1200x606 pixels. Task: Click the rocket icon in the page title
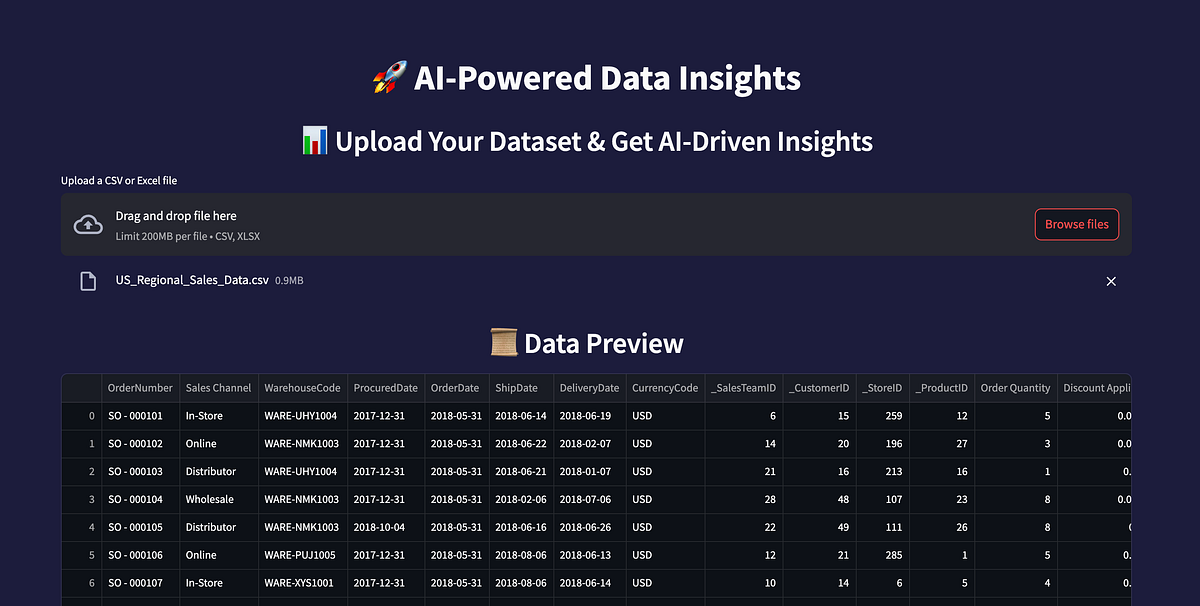pyautogui.click(x=389, y=77)
